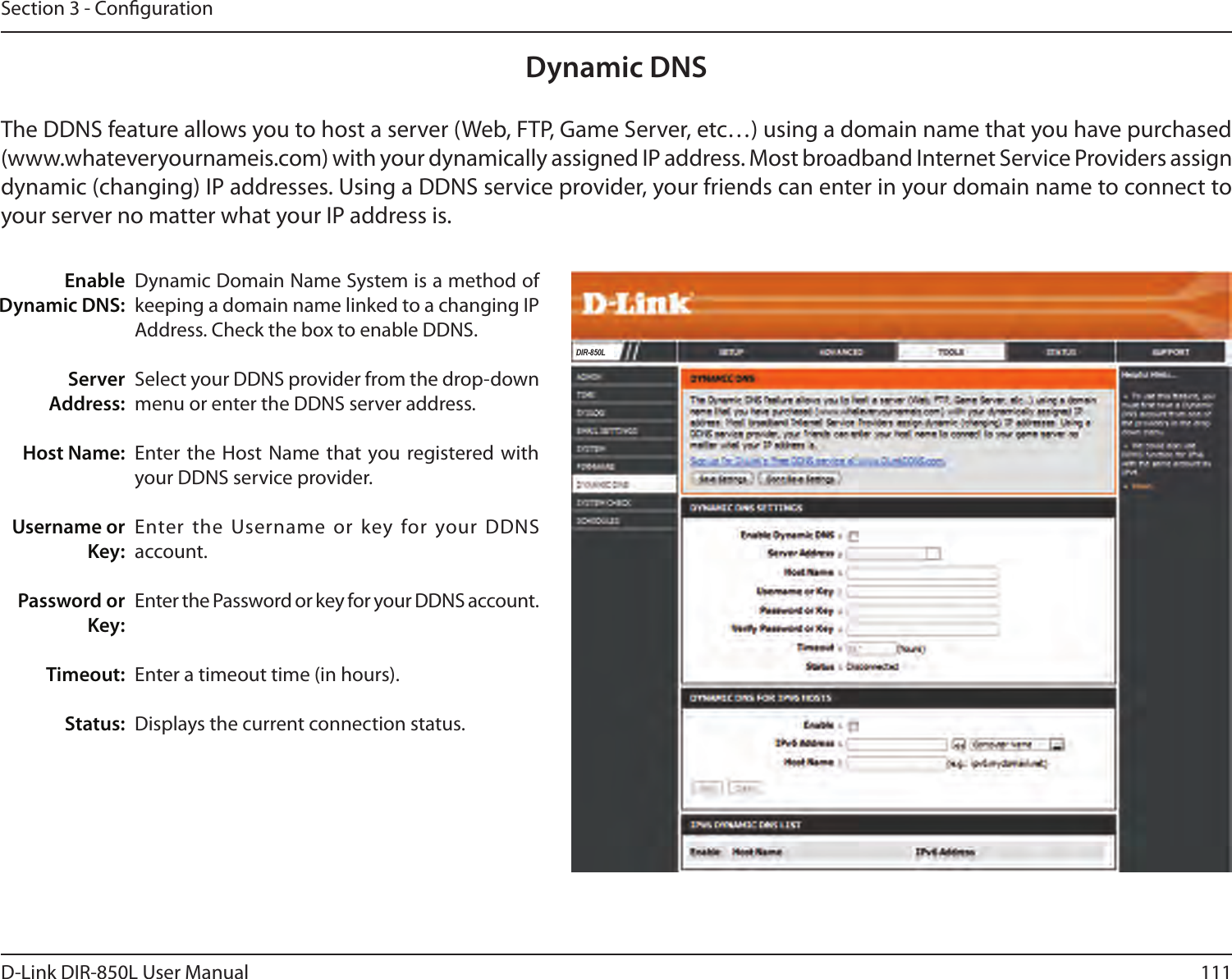Click the Helpful Hints heading
The width and height of the screenshot is (1232, 979).
coord(1150,375)
